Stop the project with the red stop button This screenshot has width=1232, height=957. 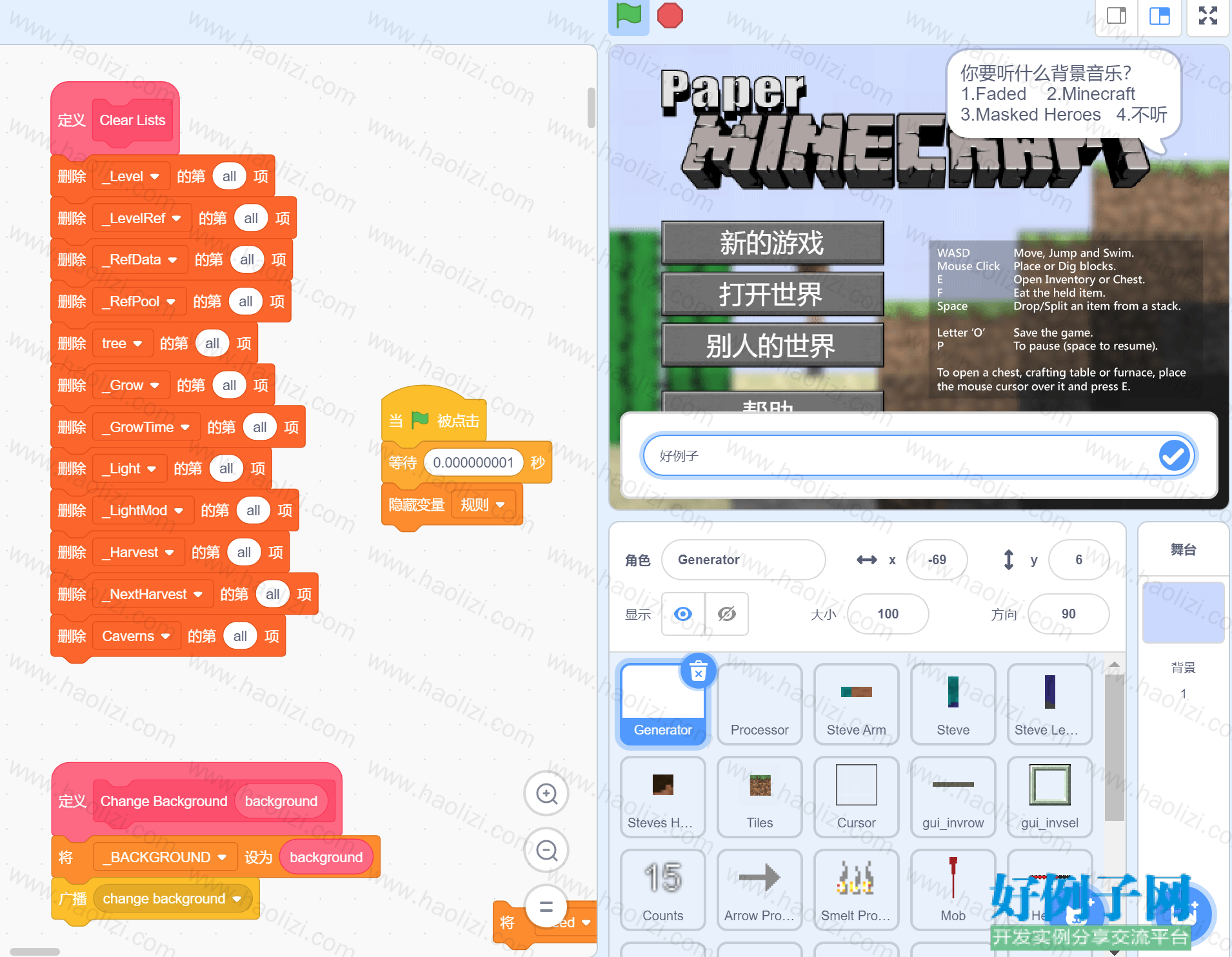tap(670, 15)
